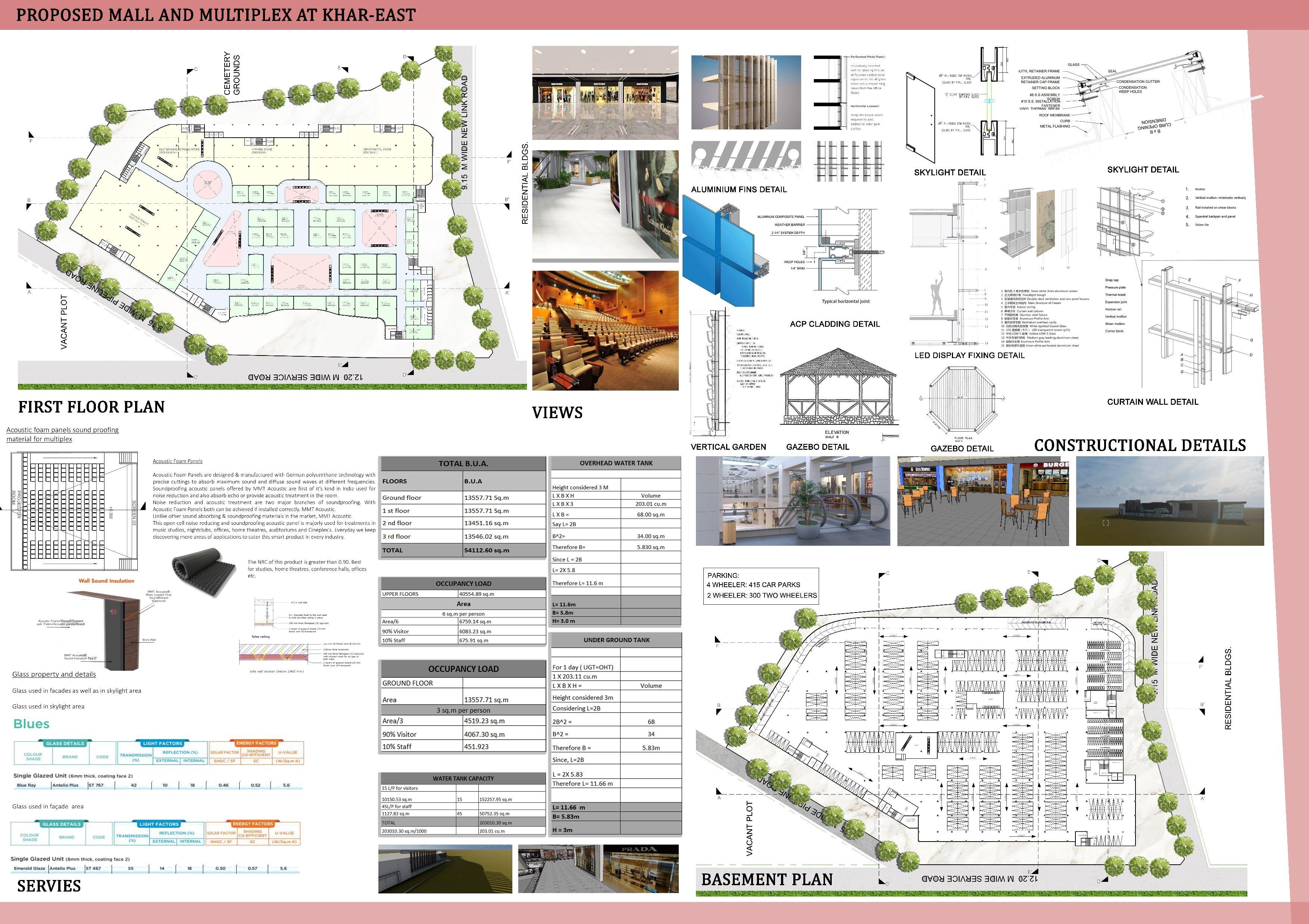
Task: Click the octagonal gazebo floor plan drawing
Action: 962,400
